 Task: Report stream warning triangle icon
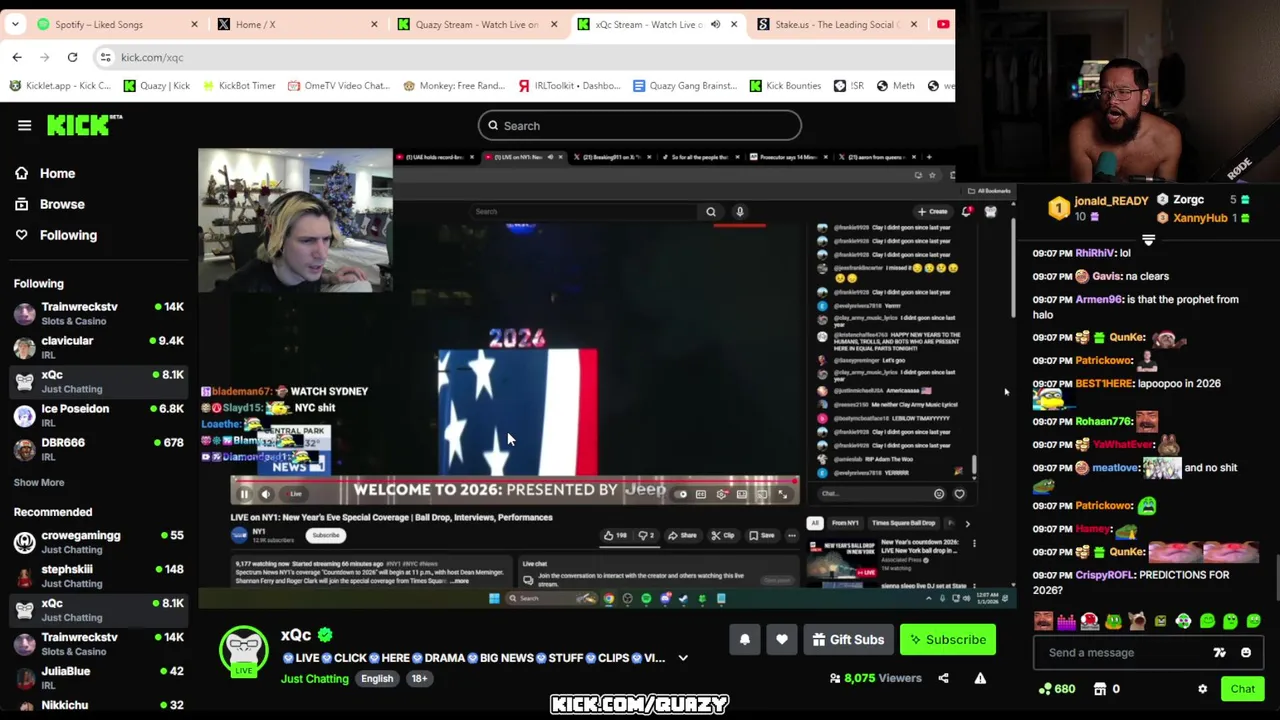(x=980, y=678)
